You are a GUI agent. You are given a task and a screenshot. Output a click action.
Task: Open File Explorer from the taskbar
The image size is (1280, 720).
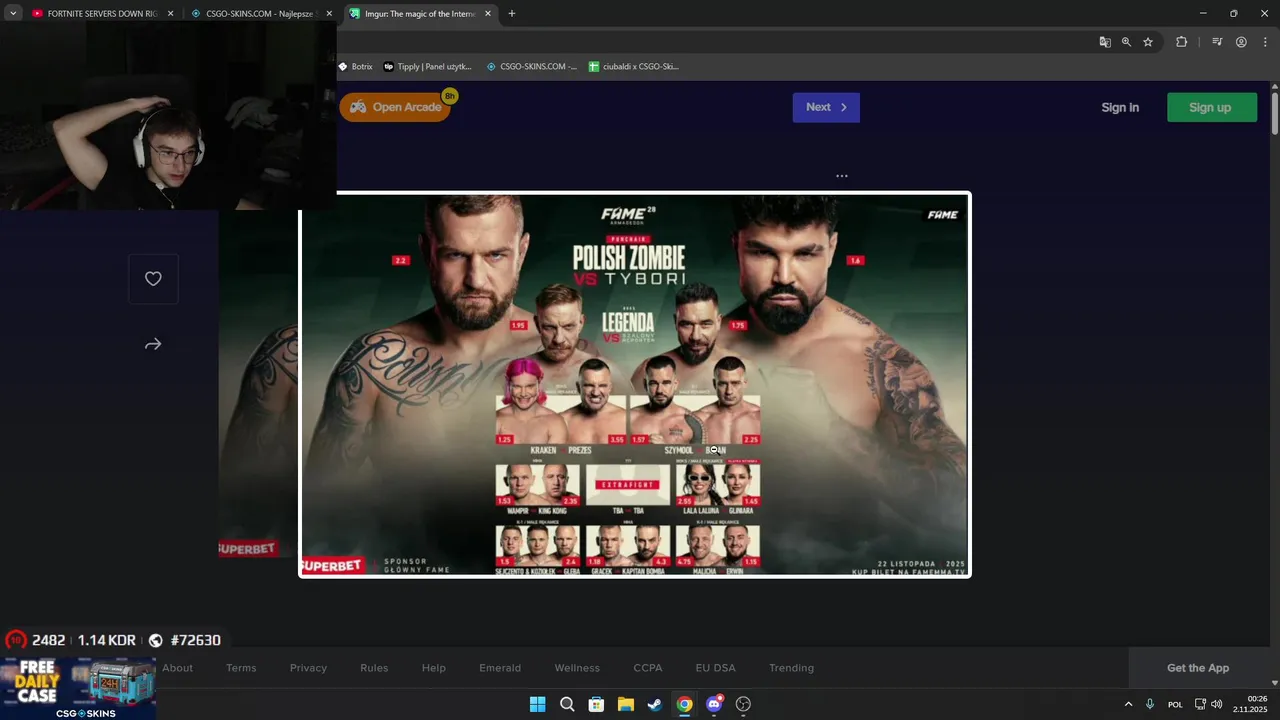(625, 704)
